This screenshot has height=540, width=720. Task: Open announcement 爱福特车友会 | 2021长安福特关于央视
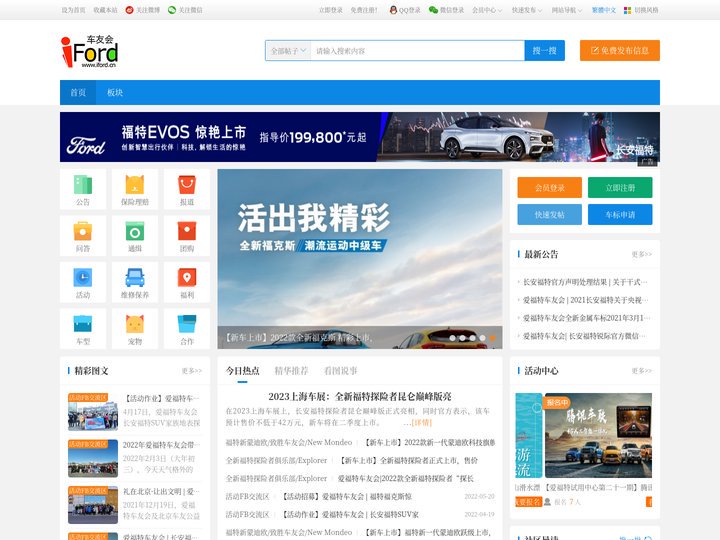point(585,300)
